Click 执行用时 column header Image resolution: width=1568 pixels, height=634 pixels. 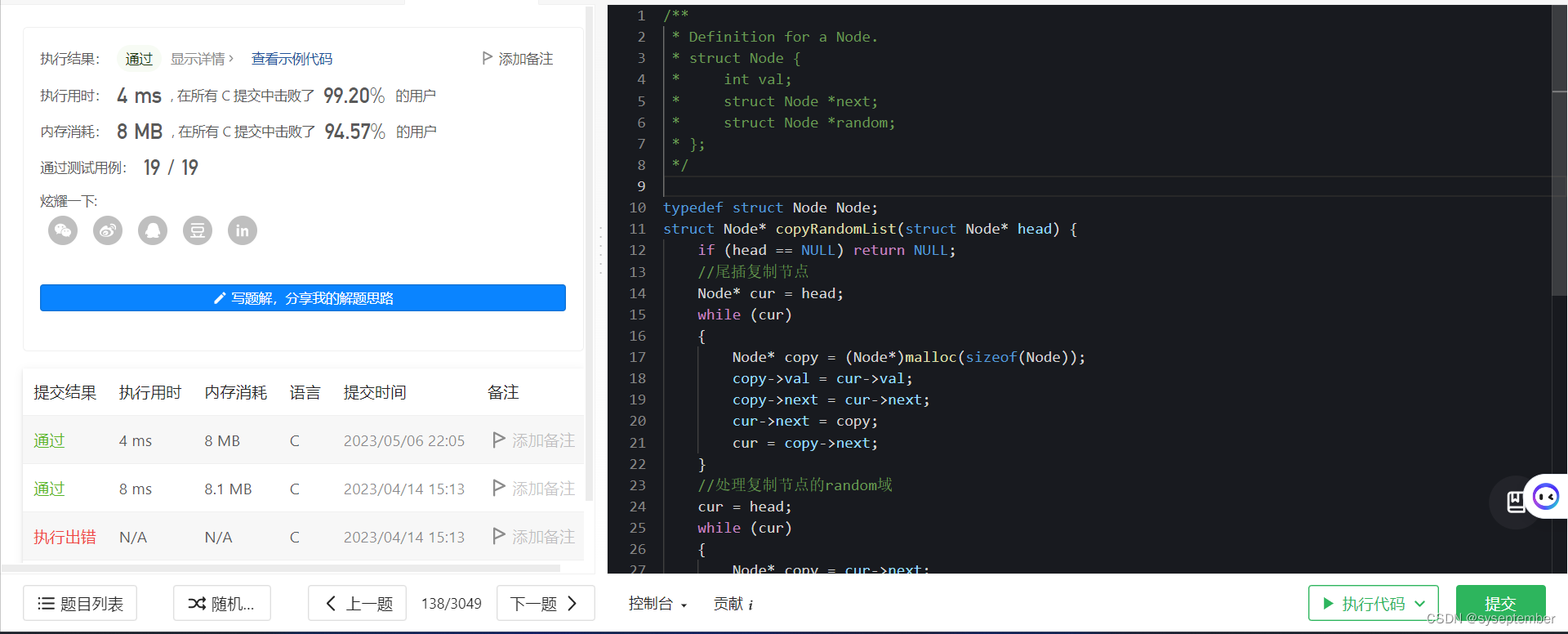pyautogui.click(x=150, y=392)
